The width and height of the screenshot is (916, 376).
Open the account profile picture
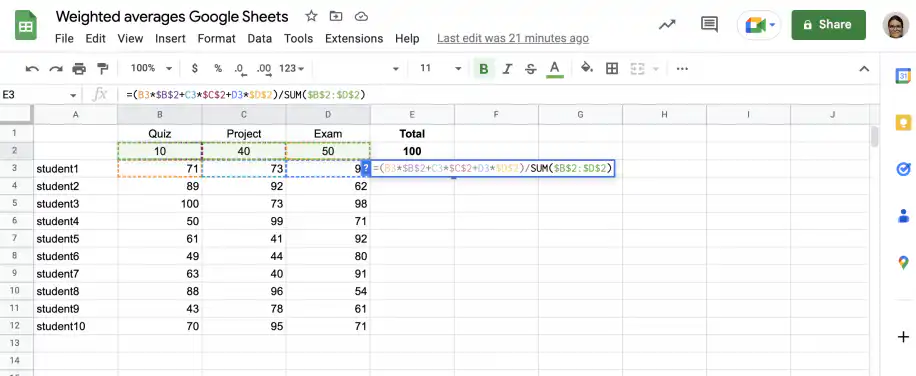click(895, 25)
